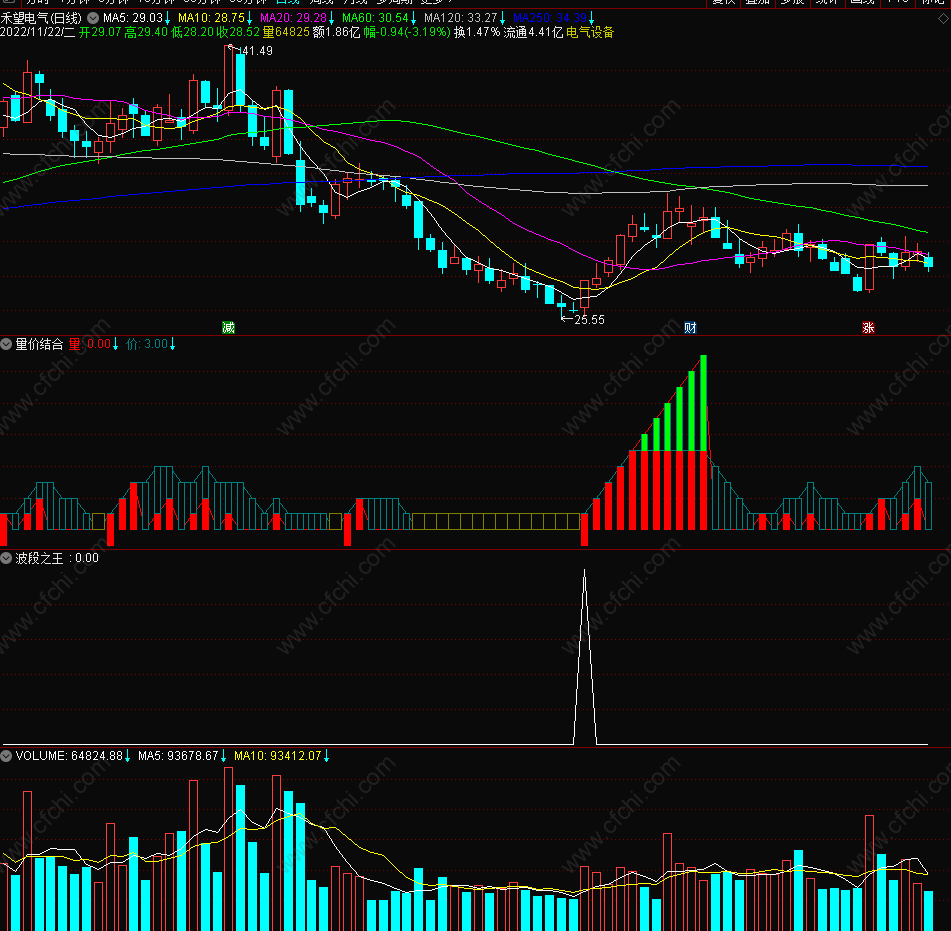Image resolution: width=951 pixels, height=931 pixels.
Task: Click the arrow beside MA120: 33.27
Action: coord(502,18)
